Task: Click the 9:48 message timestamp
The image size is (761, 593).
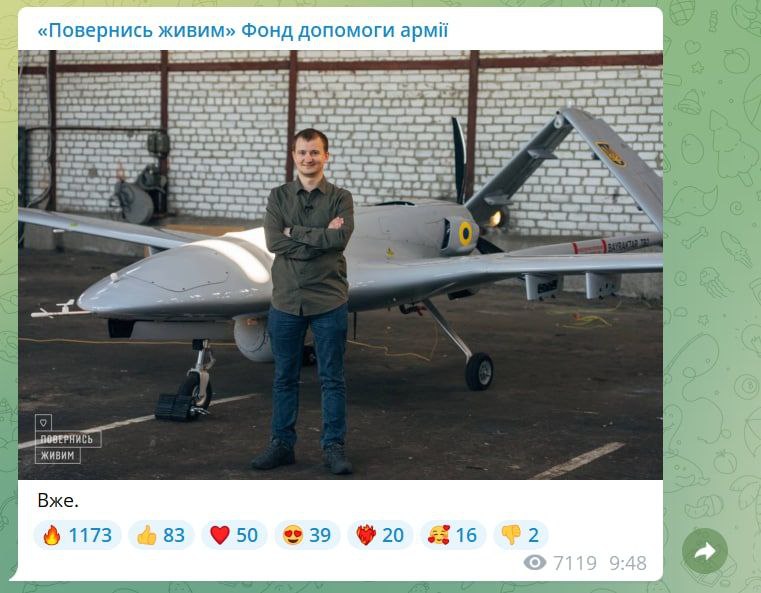Action: coord(628,563)
